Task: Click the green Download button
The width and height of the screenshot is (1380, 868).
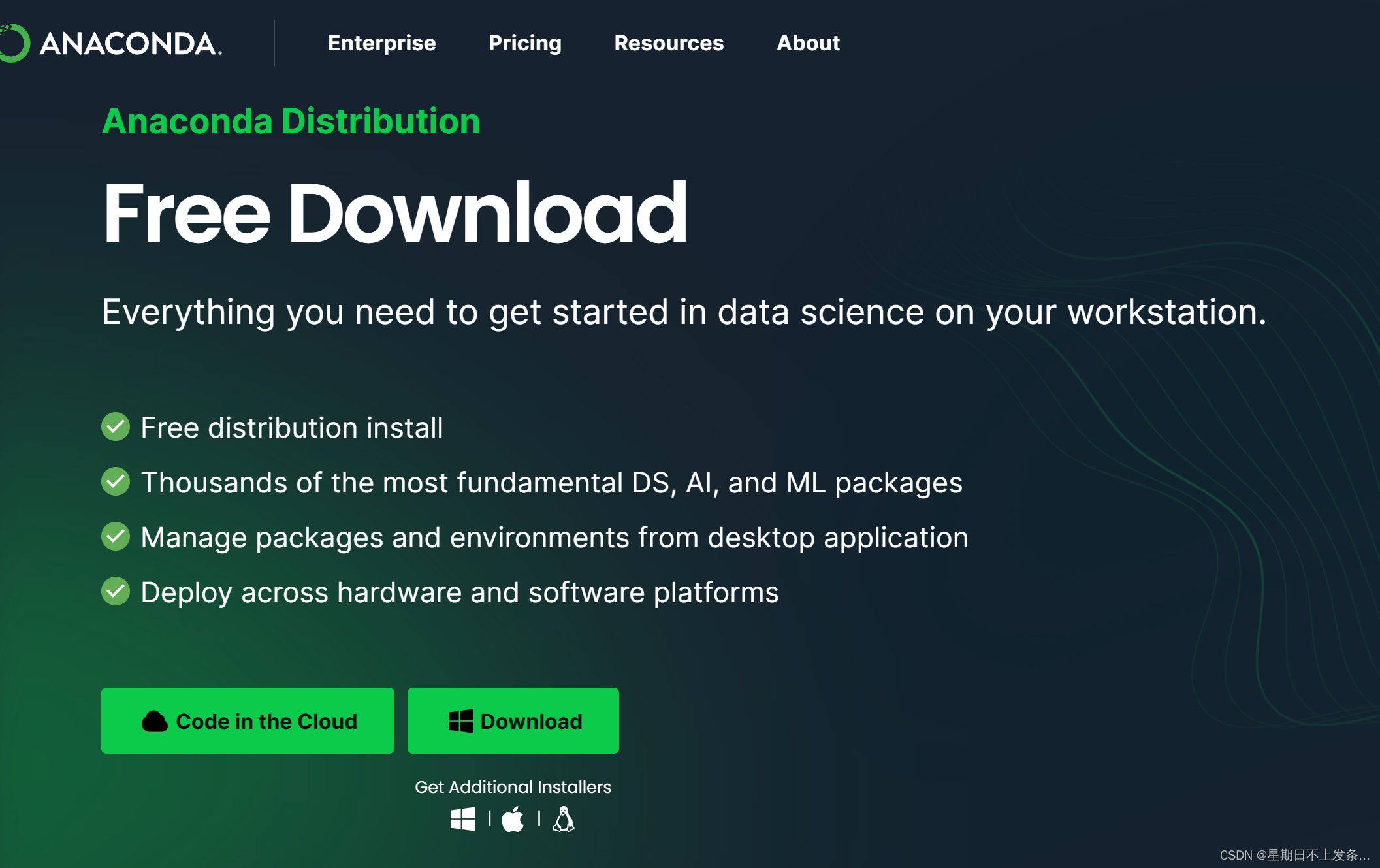Action: [x=513, y=720]
